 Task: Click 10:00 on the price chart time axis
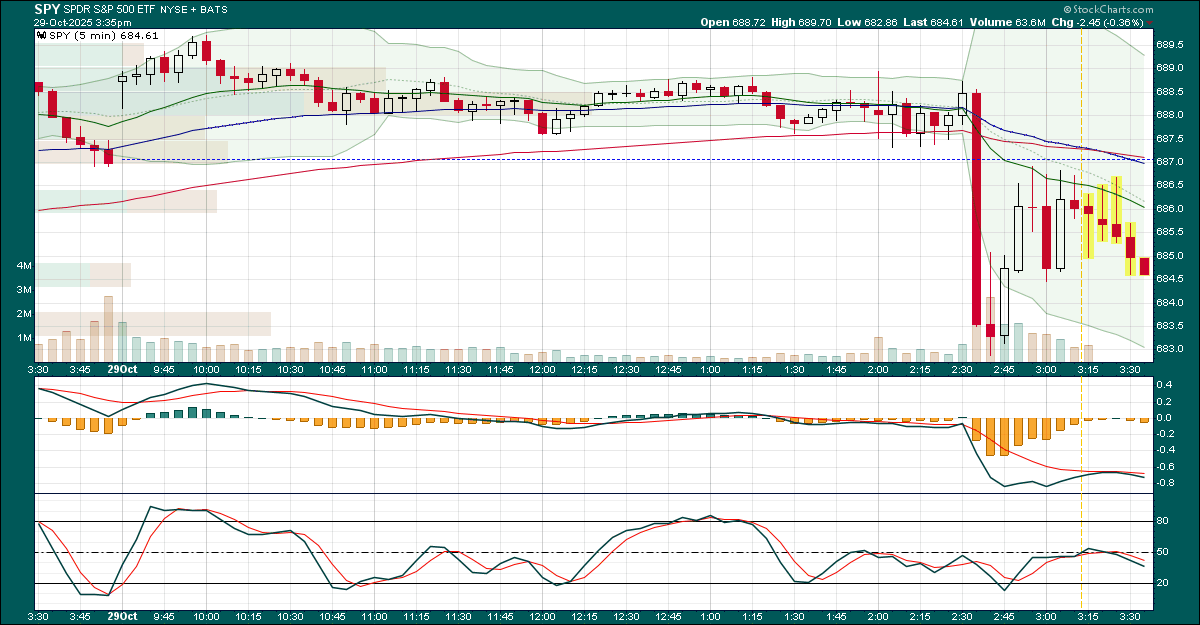pos(206,369)
